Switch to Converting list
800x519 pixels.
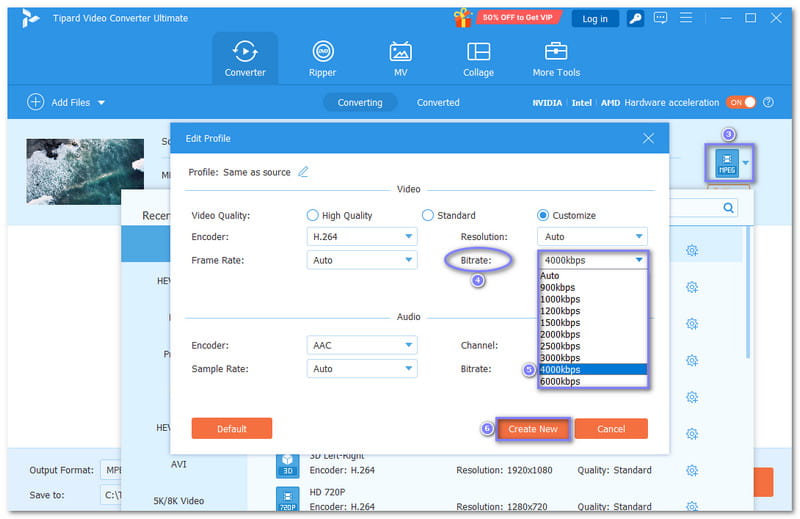(x=360, y=103)
